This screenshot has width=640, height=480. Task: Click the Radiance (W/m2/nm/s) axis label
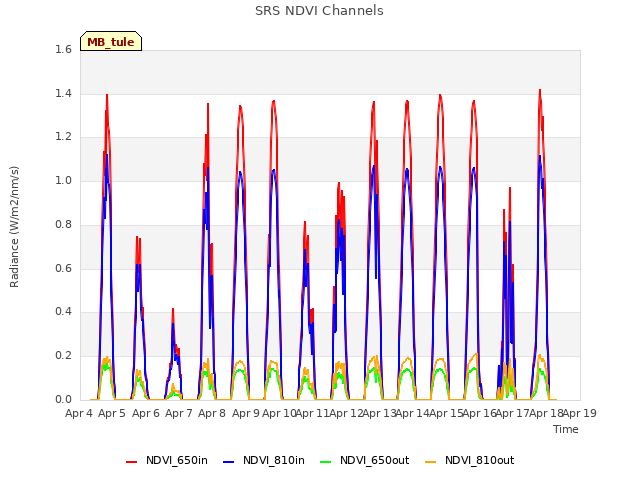point(14,227)
